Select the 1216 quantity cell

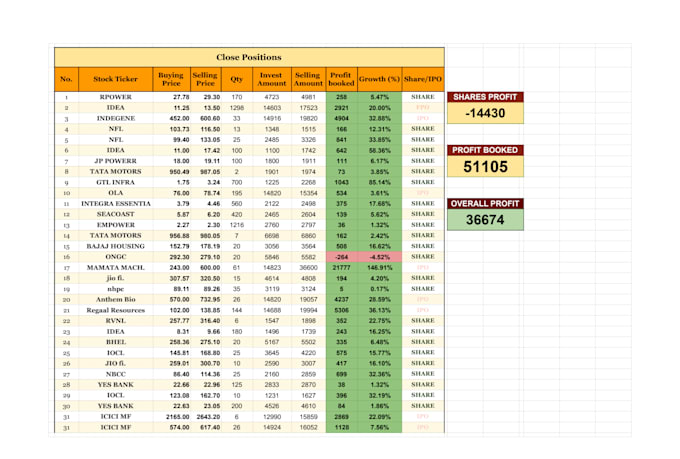[237, 225]
